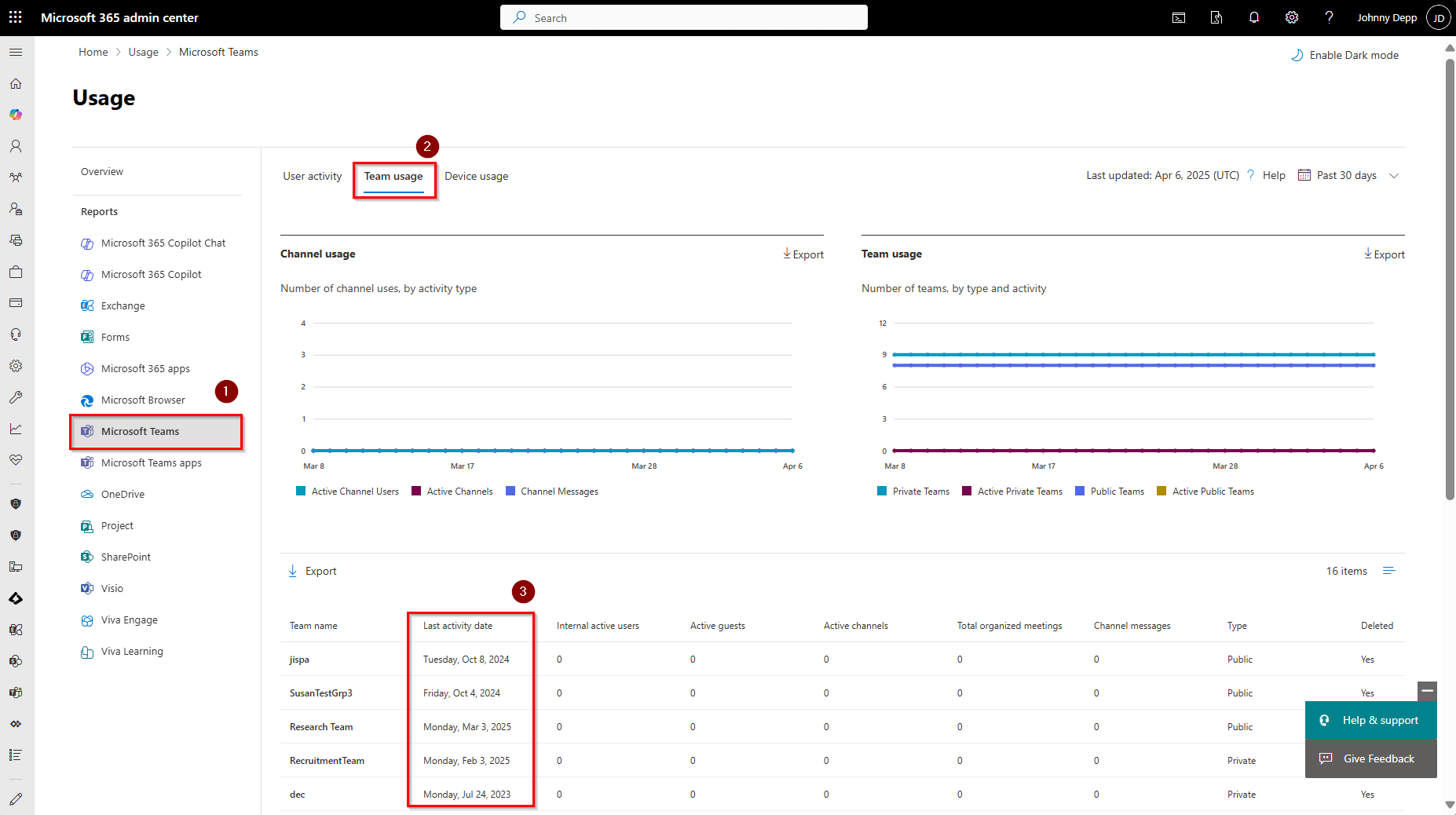This screenshot has height=815, width=1456.
Task: Click the Active Private Teams color swatch
Action: pos(967,492)
